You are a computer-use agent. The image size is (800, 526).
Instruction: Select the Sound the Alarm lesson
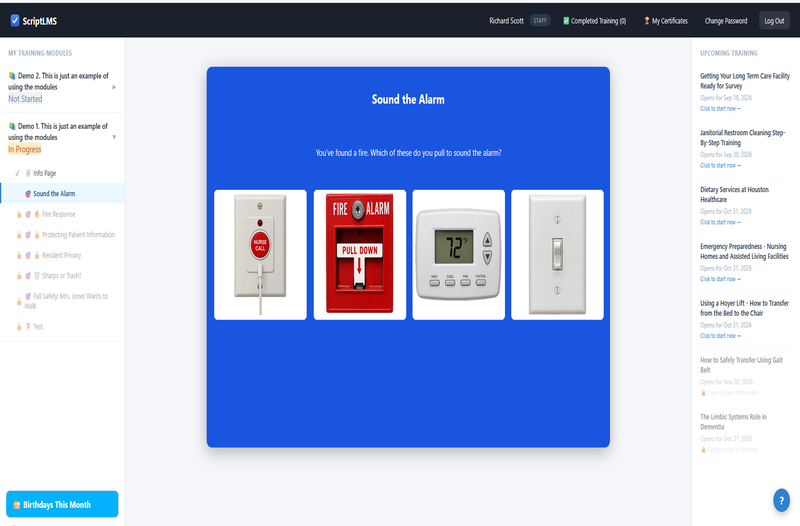62,193
